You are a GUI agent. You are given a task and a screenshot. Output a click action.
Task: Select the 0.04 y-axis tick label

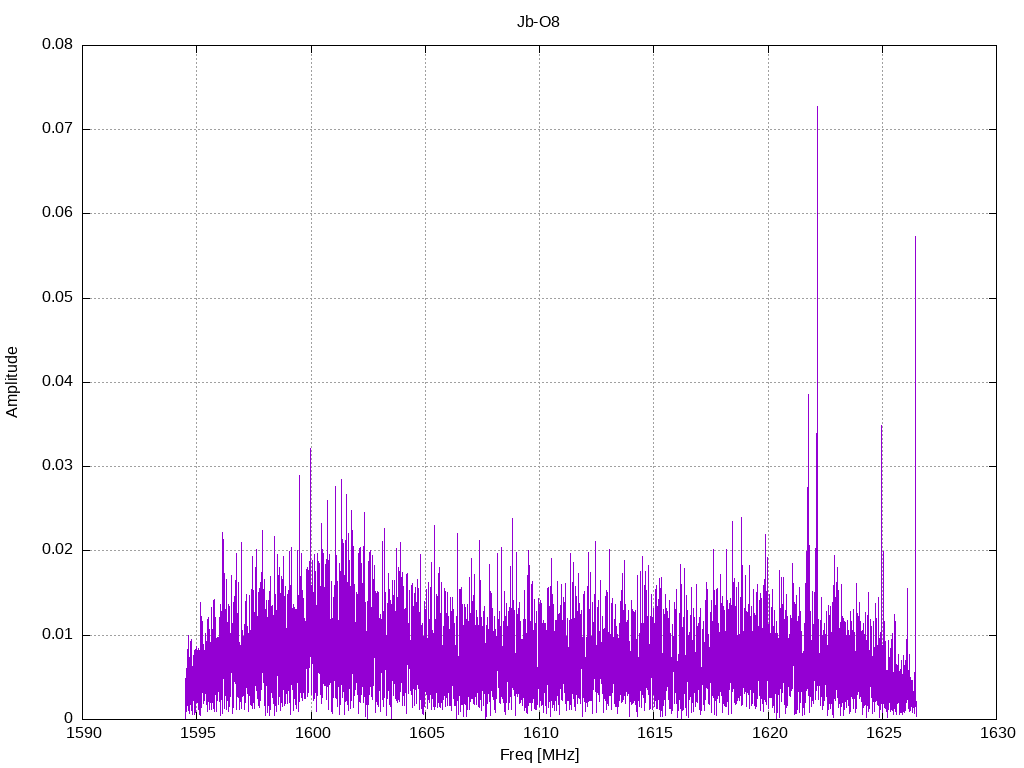56,382
